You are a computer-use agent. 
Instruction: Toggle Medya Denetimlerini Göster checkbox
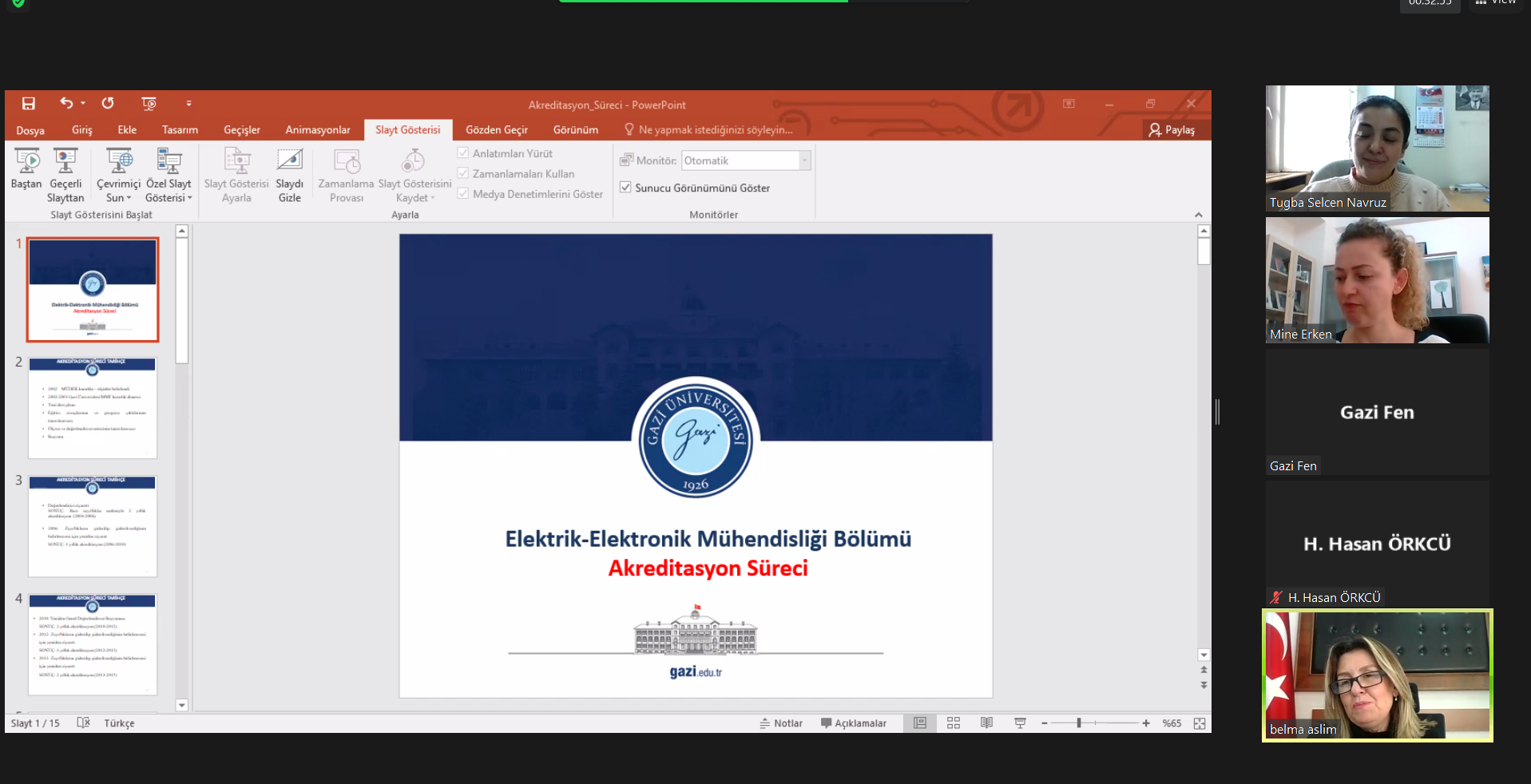463,193
